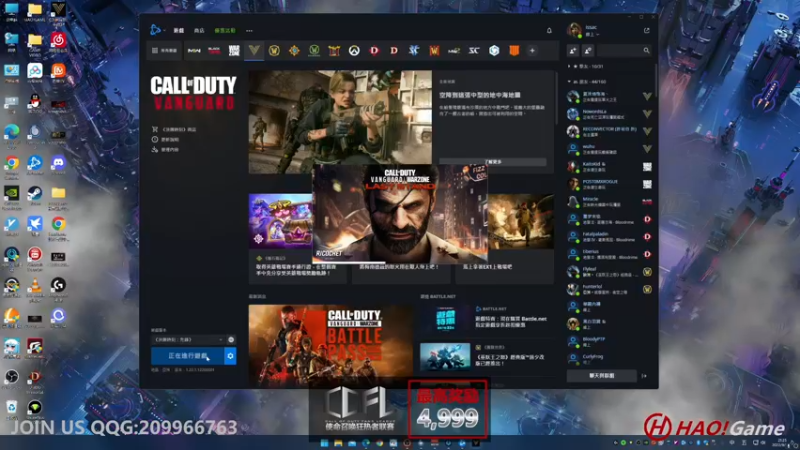Select Heroes of the Storm game icon
The width and height of the screenshot is (800, 450).
tap(494, 51)
